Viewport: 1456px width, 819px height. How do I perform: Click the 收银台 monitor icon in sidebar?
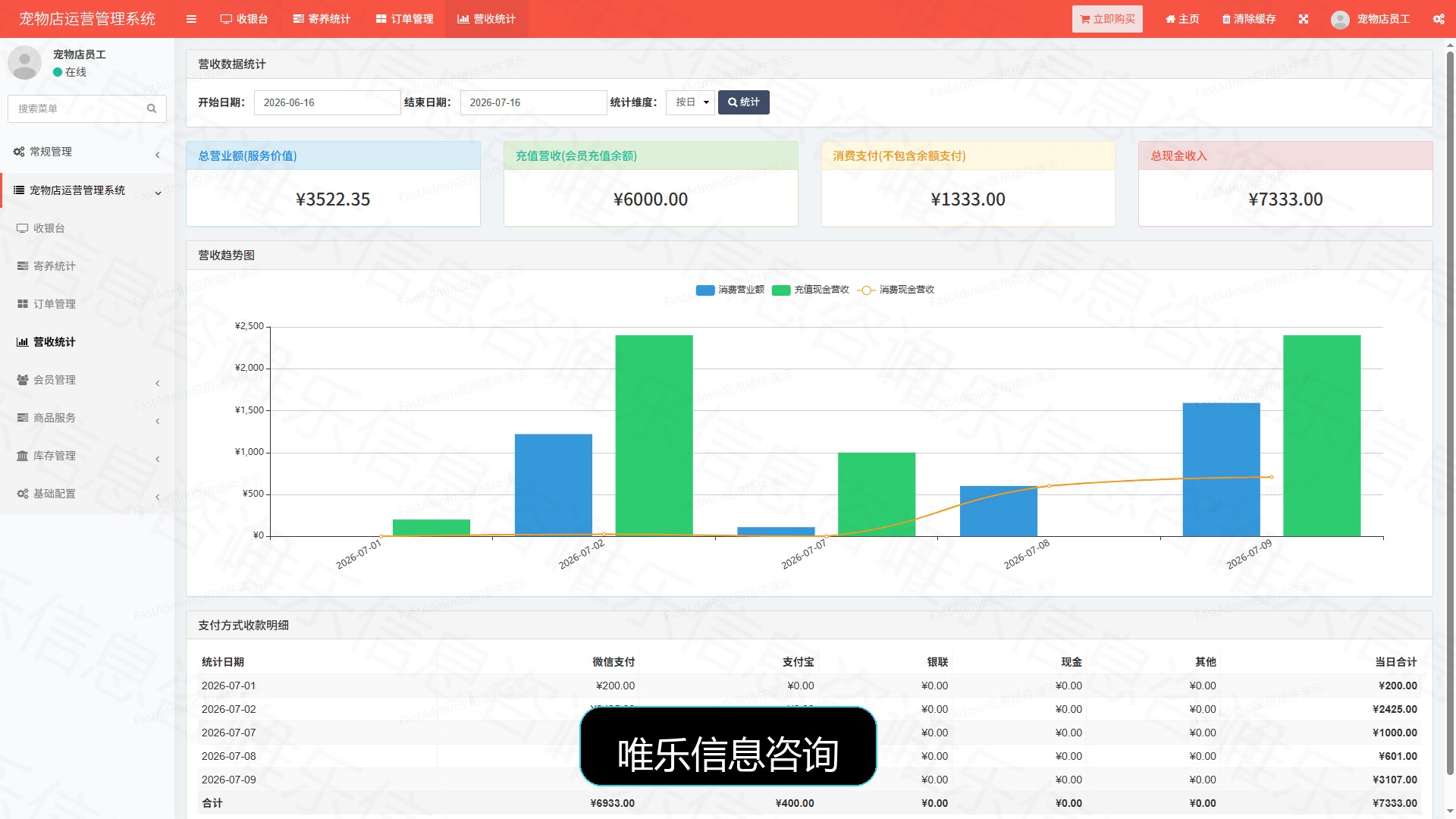[x=23, y=228]
